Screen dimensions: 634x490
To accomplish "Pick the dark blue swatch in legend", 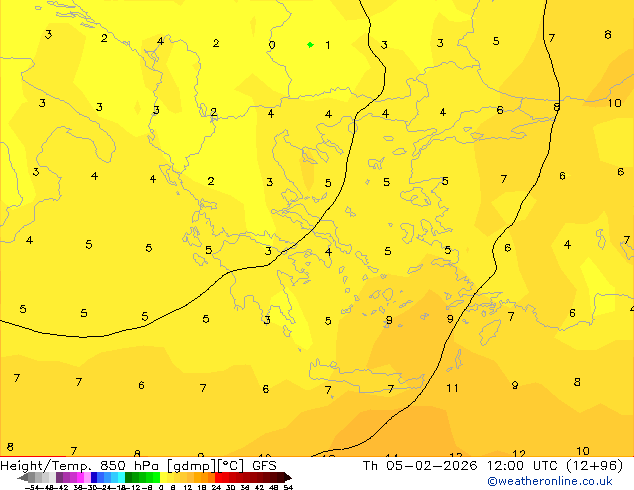I will pyautogui.click(x=94, y=477).
